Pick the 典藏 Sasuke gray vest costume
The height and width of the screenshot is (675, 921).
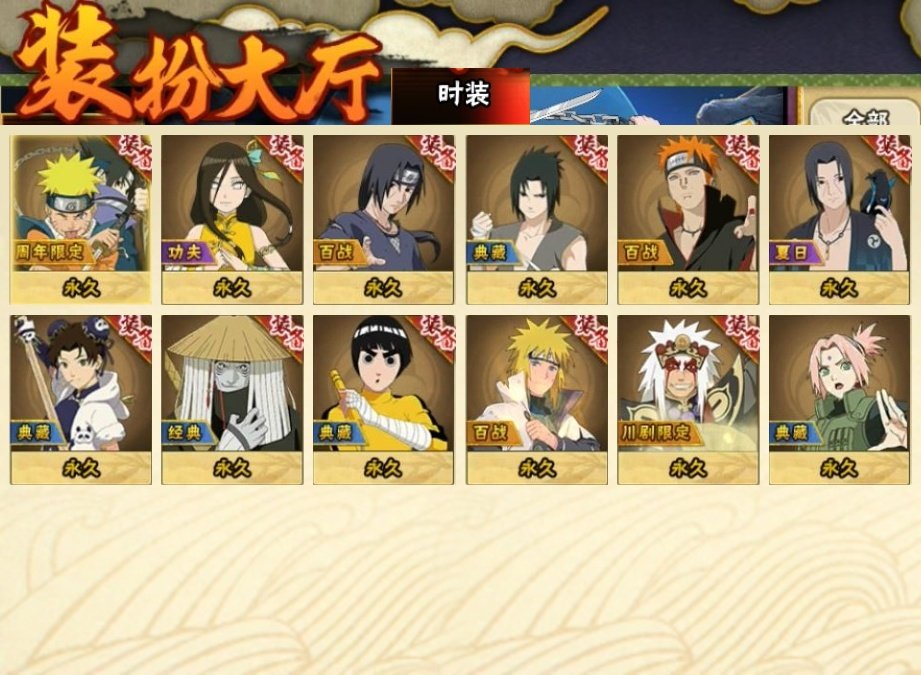click(x=537, y=219)
